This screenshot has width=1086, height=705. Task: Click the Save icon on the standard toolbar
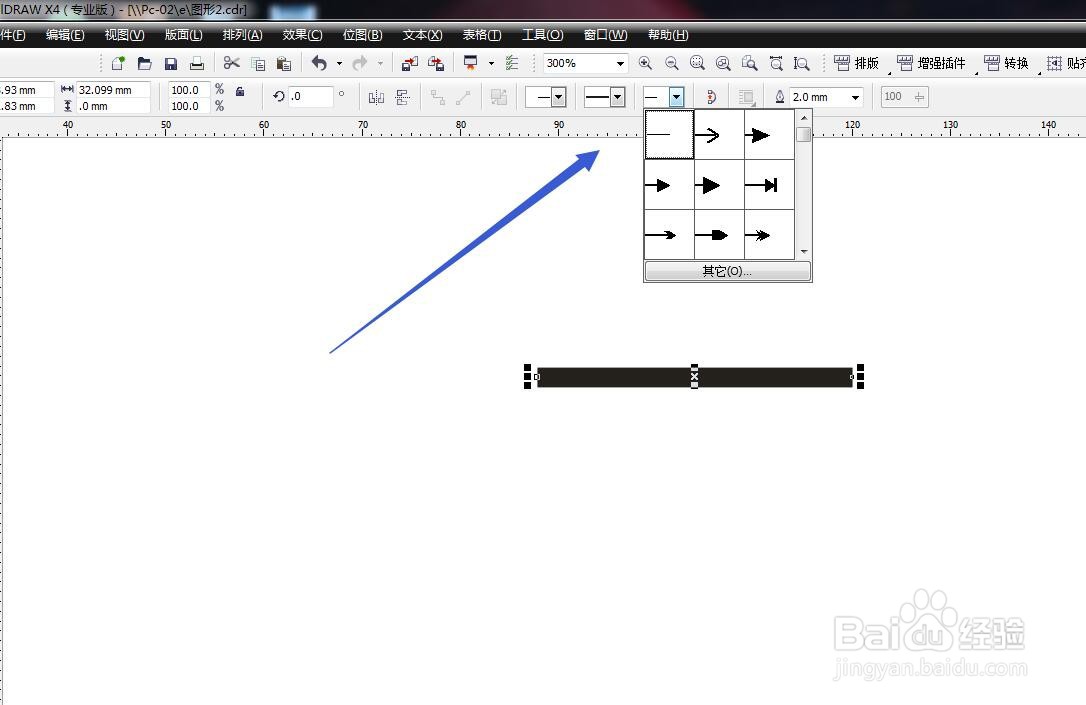tap(170, 62)
